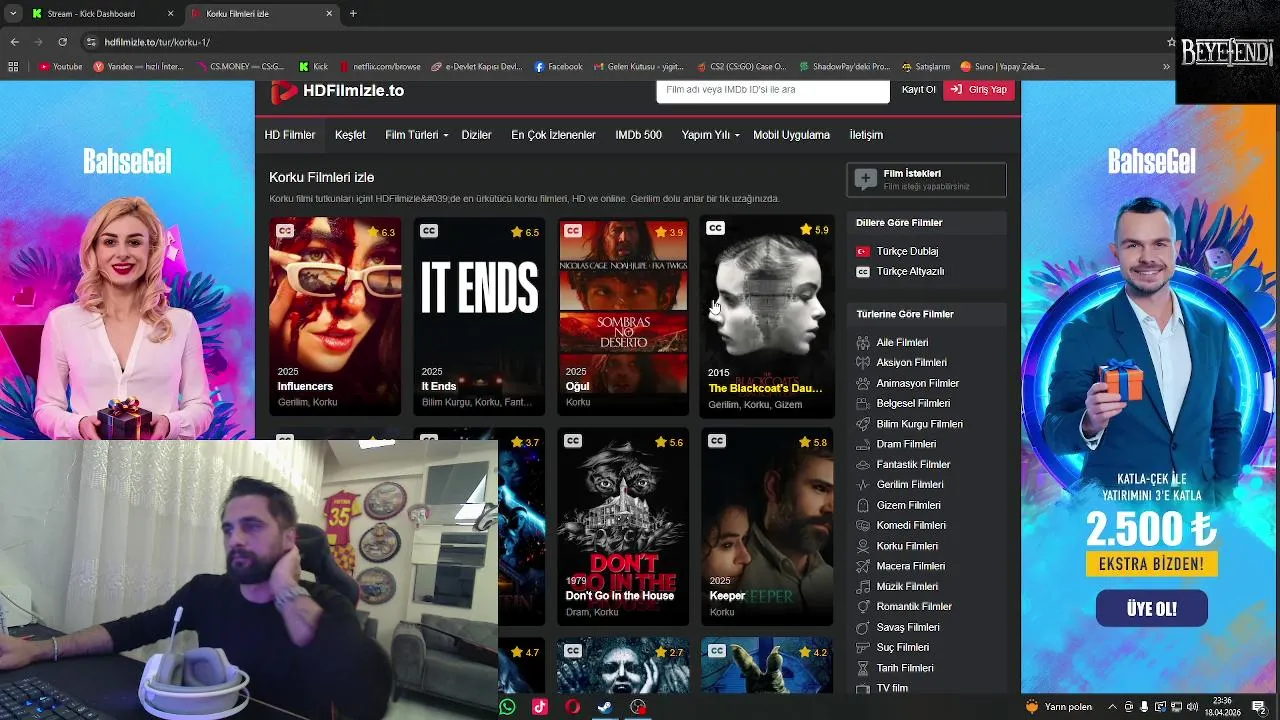This screenshot has width=1280, height=720.
Task: Select the Aksiyon Filmleri genre icon
Action: [863, 363]
